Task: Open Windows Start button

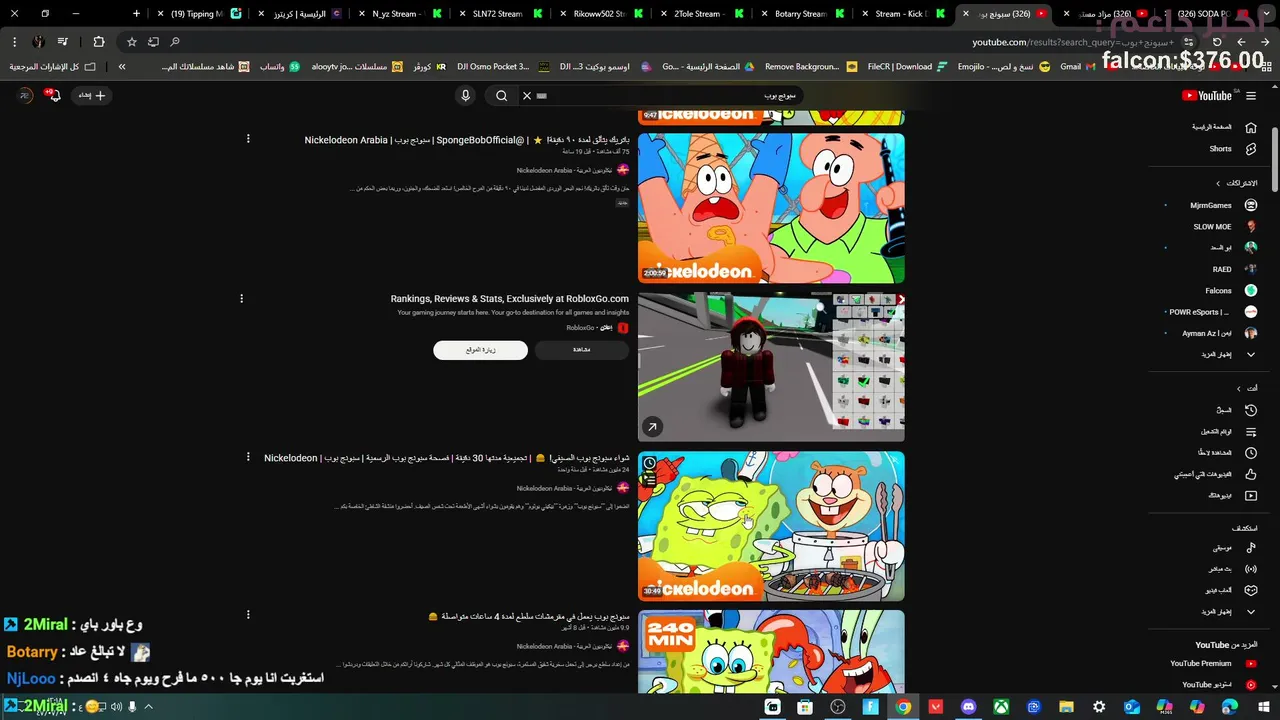Action: (1263, 707)
